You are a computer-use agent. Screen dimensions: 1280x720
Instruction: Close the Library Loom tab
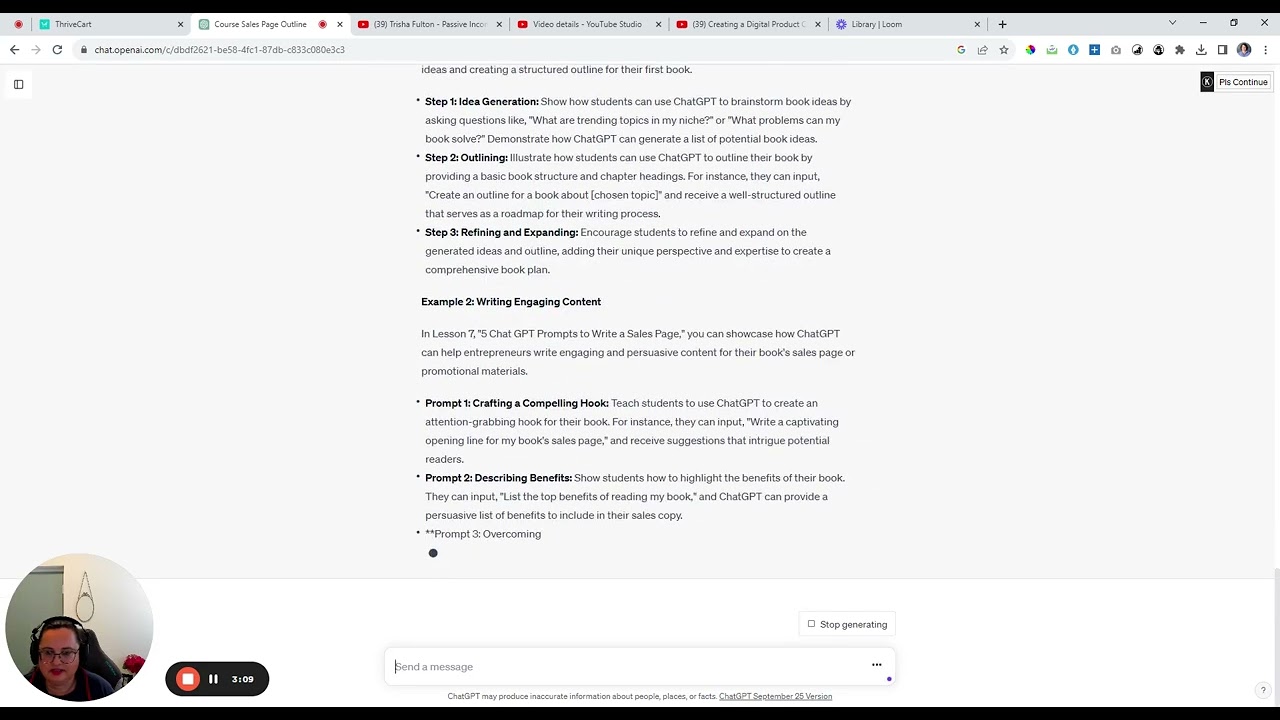click(977, 24)
